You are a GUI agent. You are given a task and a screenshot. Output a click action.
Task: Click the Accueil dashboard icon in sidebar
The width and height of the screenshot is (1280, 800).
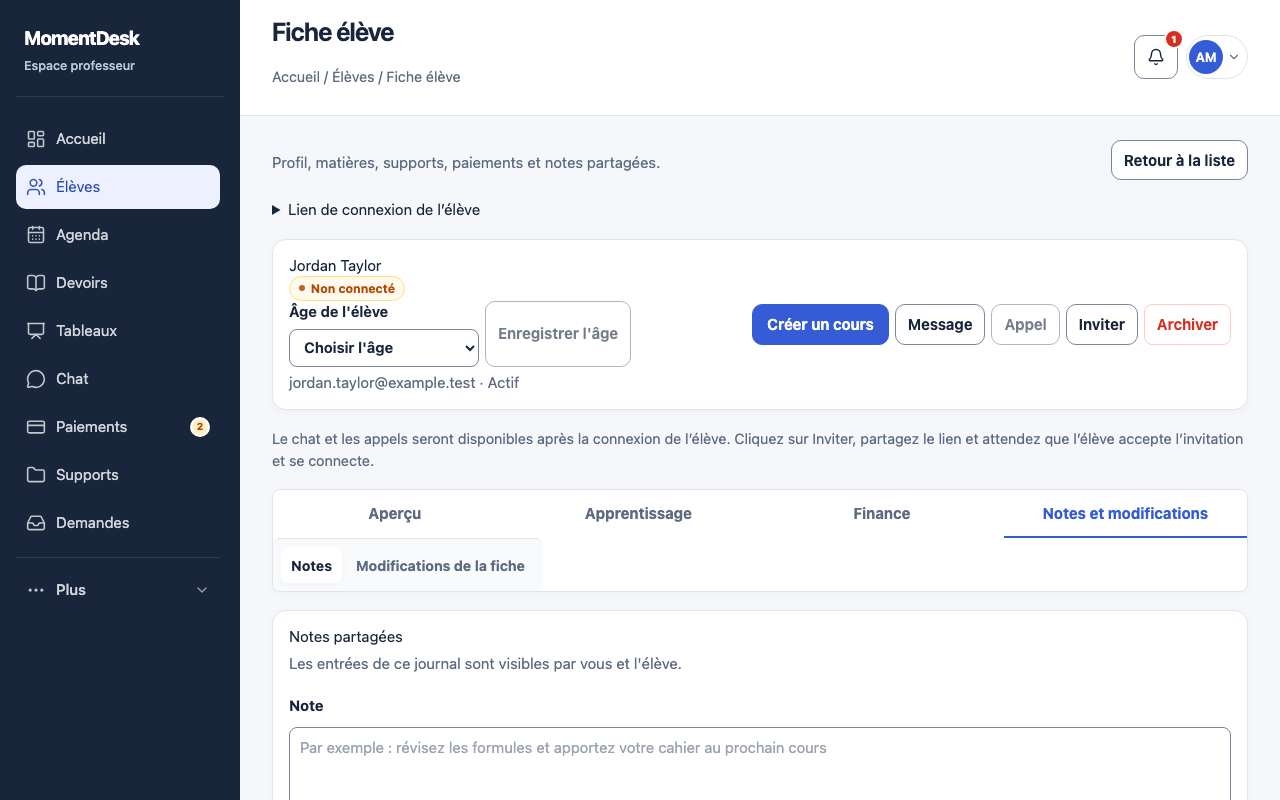(x=36, y=139)
